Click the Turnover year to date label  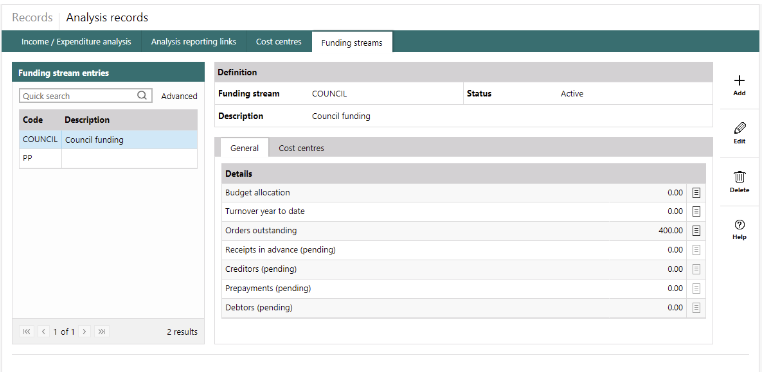(265, 212)
